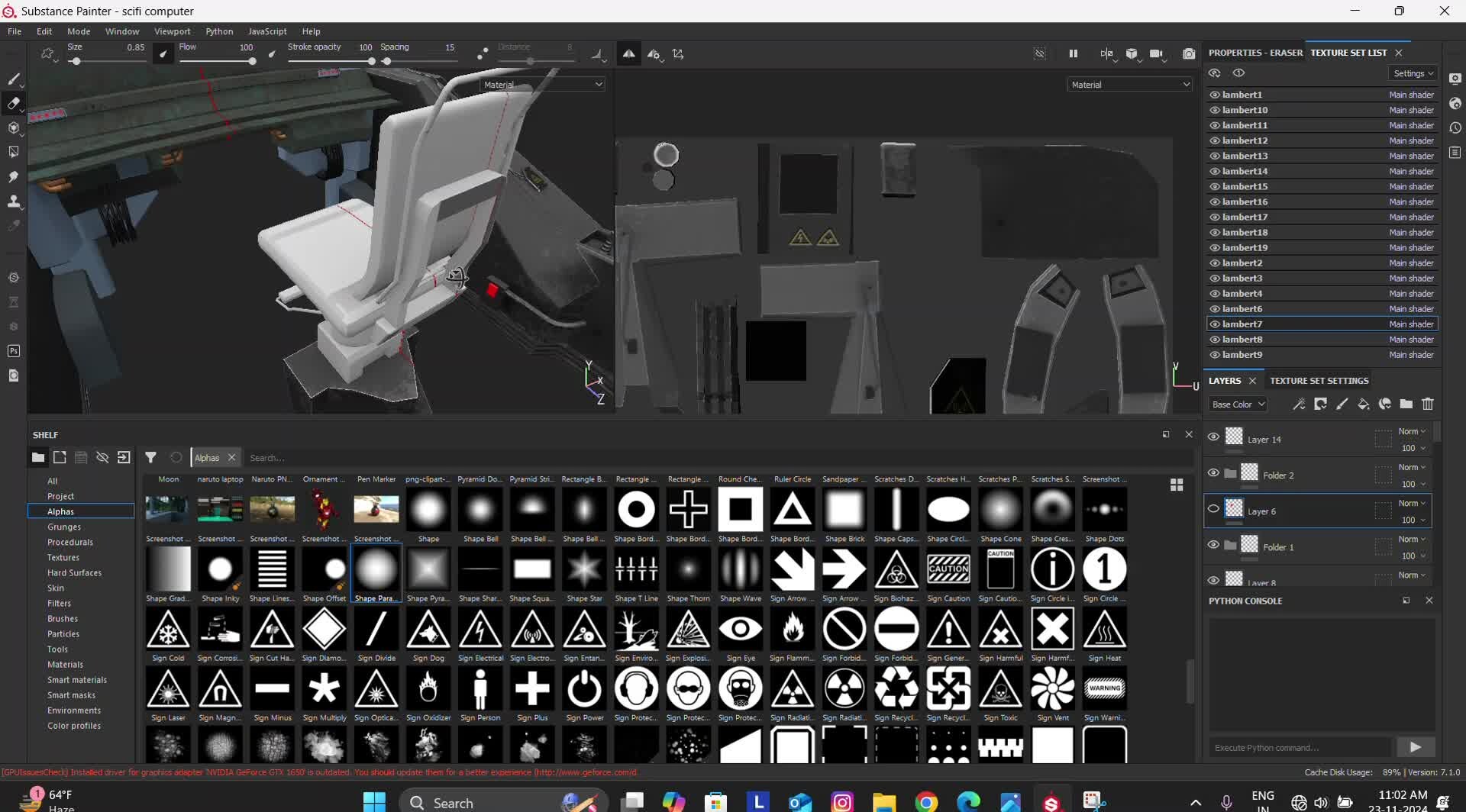The height and width of the screenshot is (812, 1466).
Task: Take a viewport screenshot with the camera icon
Action: [x=1189, y=53]
